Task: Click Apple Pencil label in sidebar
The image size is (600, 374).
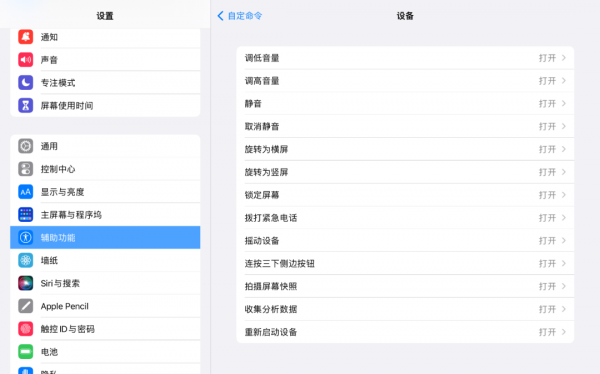Action: pyautogui.click(x=65, y=306)
